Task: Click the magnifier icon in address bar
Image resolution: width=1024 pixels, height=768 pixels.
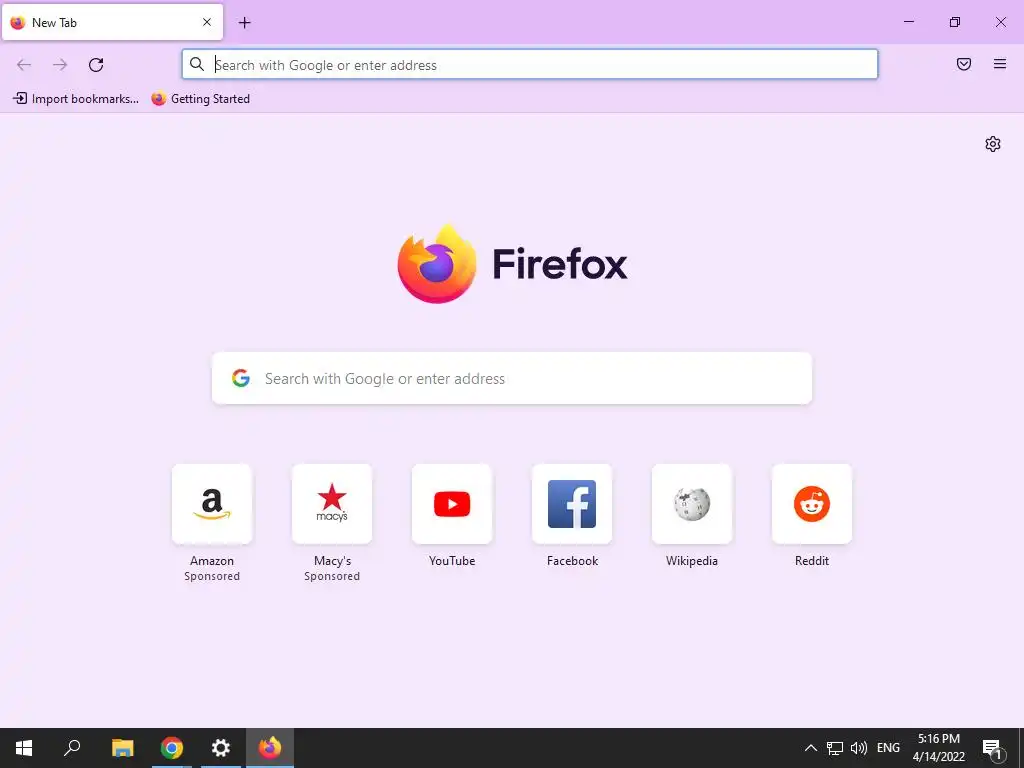Action: pyautogui.click(x=197, y=64)
